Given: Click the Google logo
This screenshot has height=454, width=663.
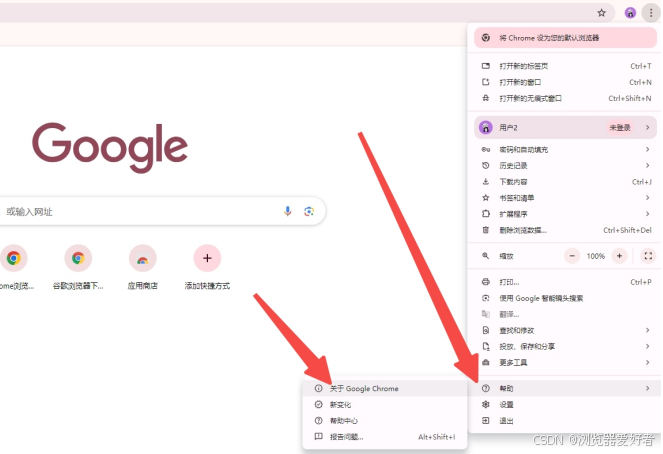Looking at the screenshot, I should 110,147.
